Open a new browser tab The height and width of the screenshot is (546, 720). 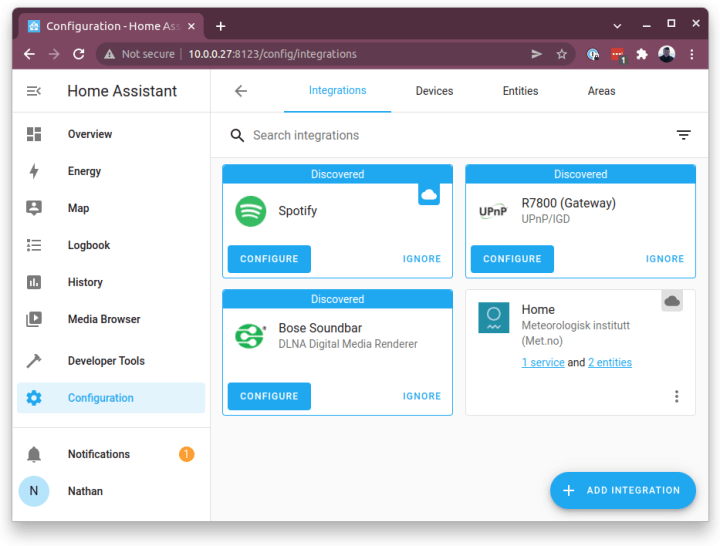tap(220, 27)
